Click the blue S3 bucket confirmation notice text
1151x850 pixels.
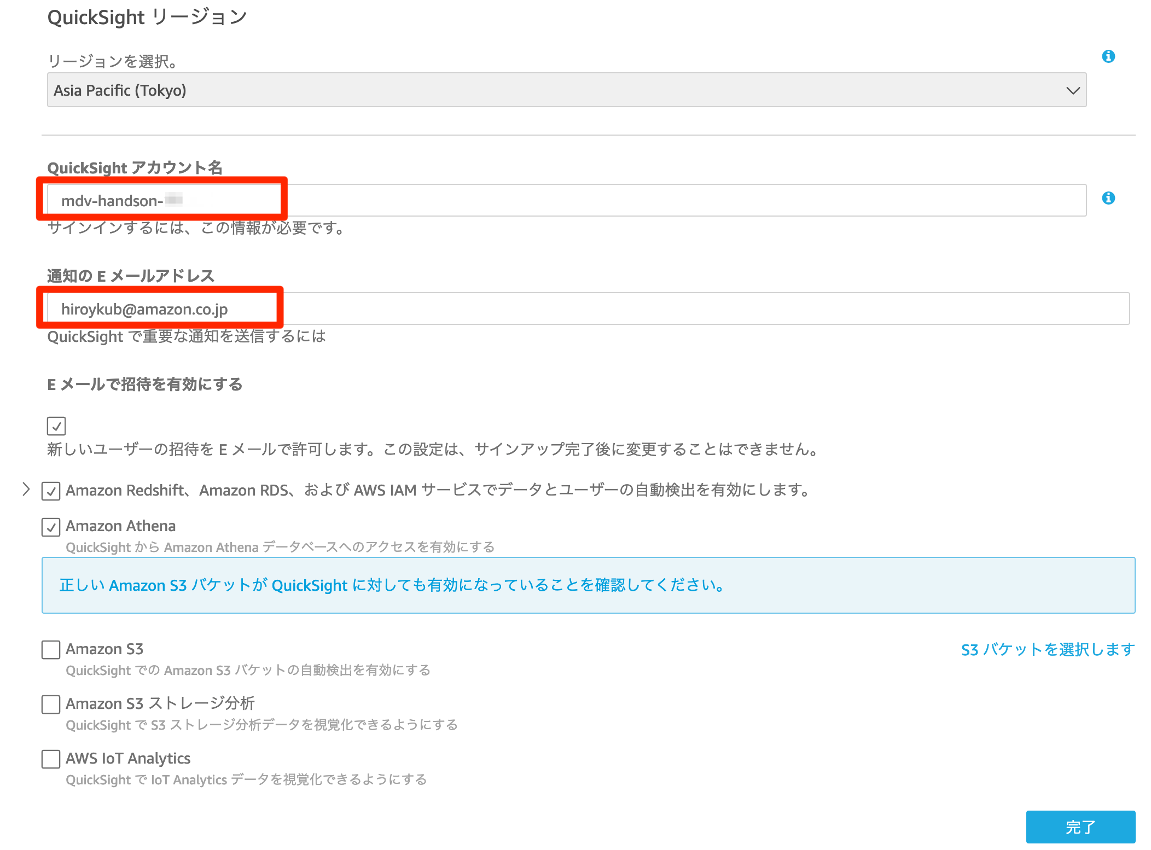coord(393,585)
